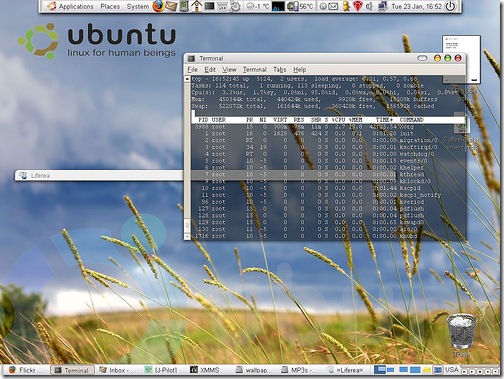Open the Help menu in Terminal
Screen dimensions: 504x379
pyautogui.click(x=300, y=70)
